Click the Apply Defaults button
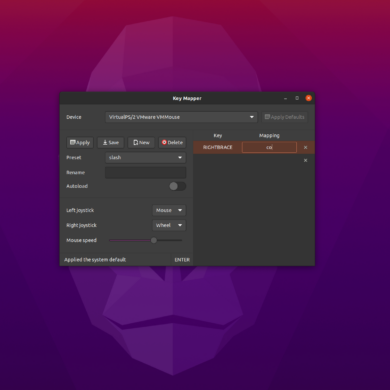The height and width of the screenshot is (390, 390). (284, 117)
